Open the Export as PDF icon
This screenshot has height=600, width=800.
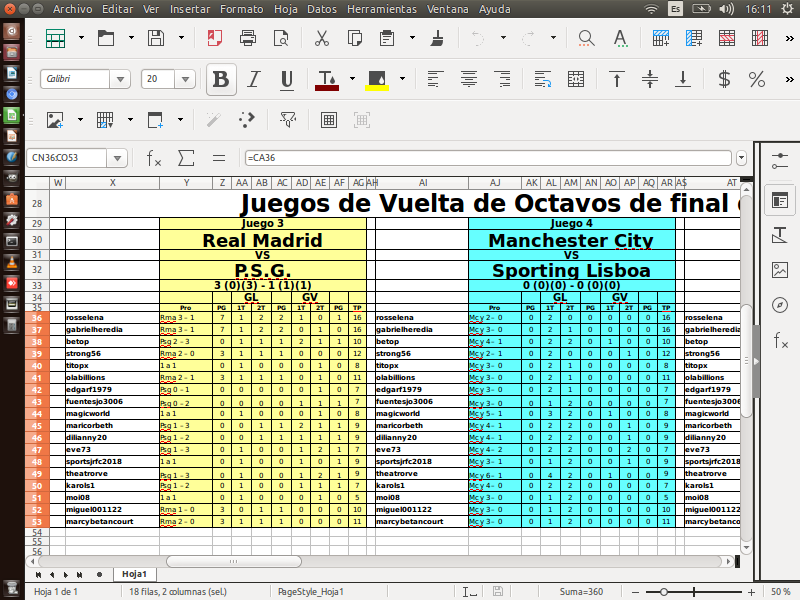215,38
